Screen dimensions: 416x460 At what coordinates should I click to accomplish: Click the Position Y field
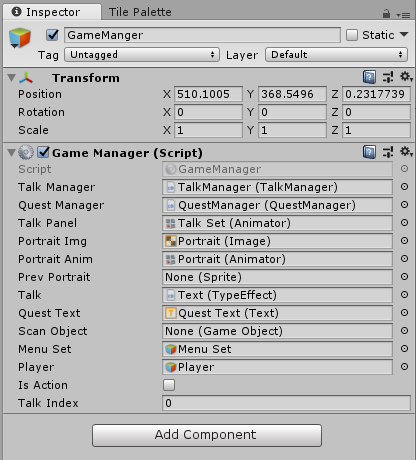pyautogui.click(x=292, y=94)
